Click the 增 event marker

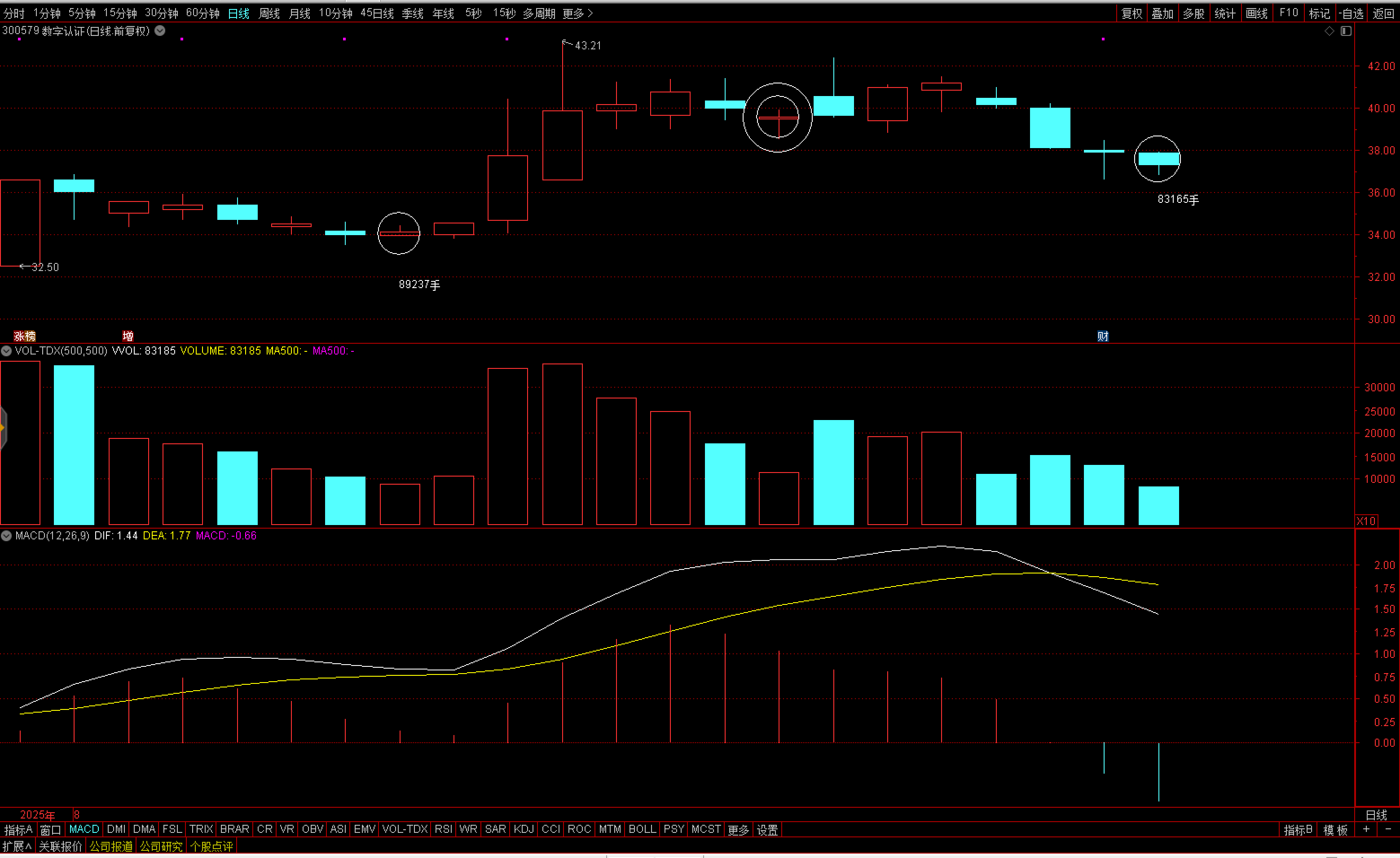tap(128, 336)
